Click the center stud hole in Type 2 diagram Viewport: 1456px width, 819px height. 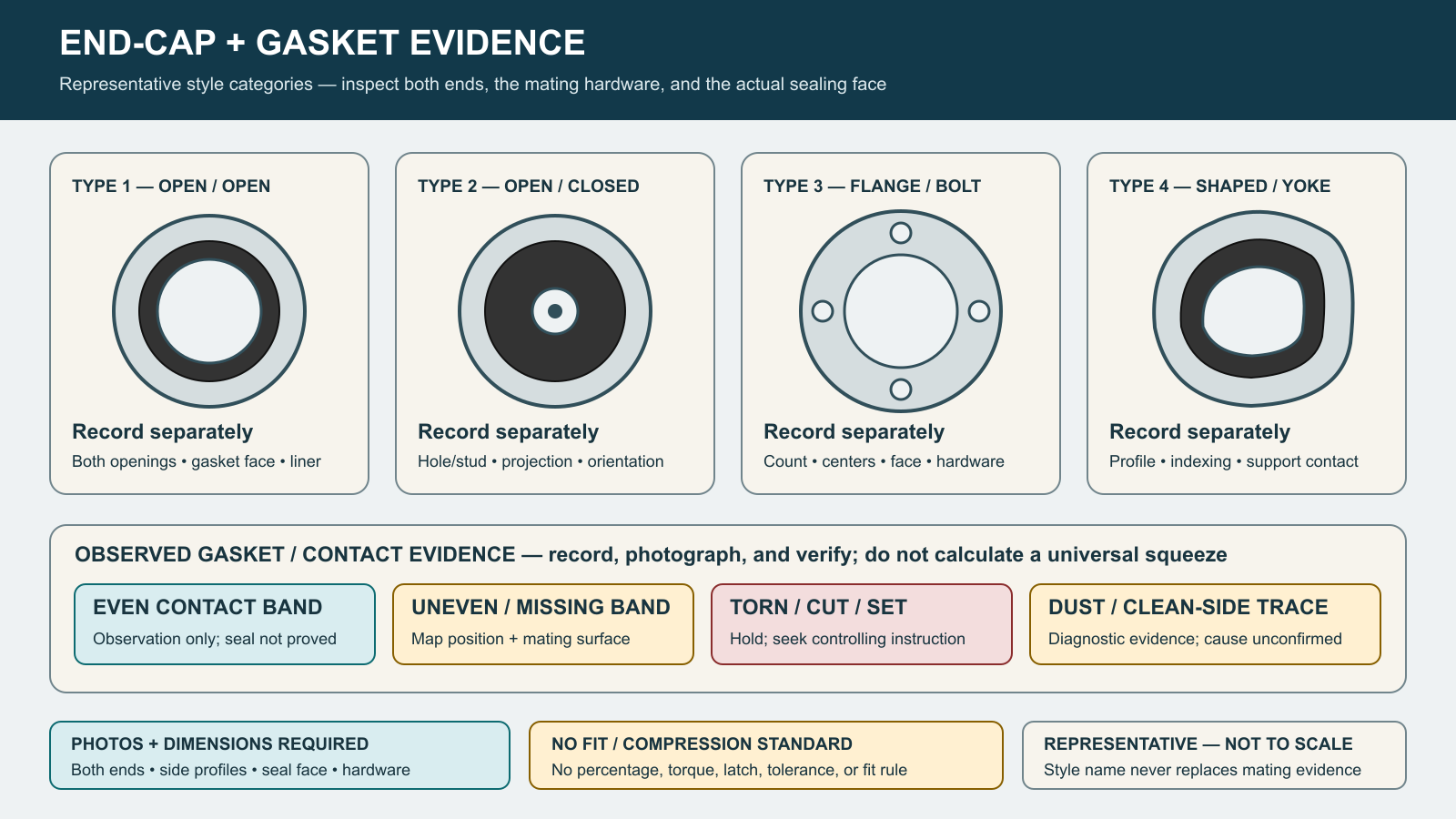555,311
